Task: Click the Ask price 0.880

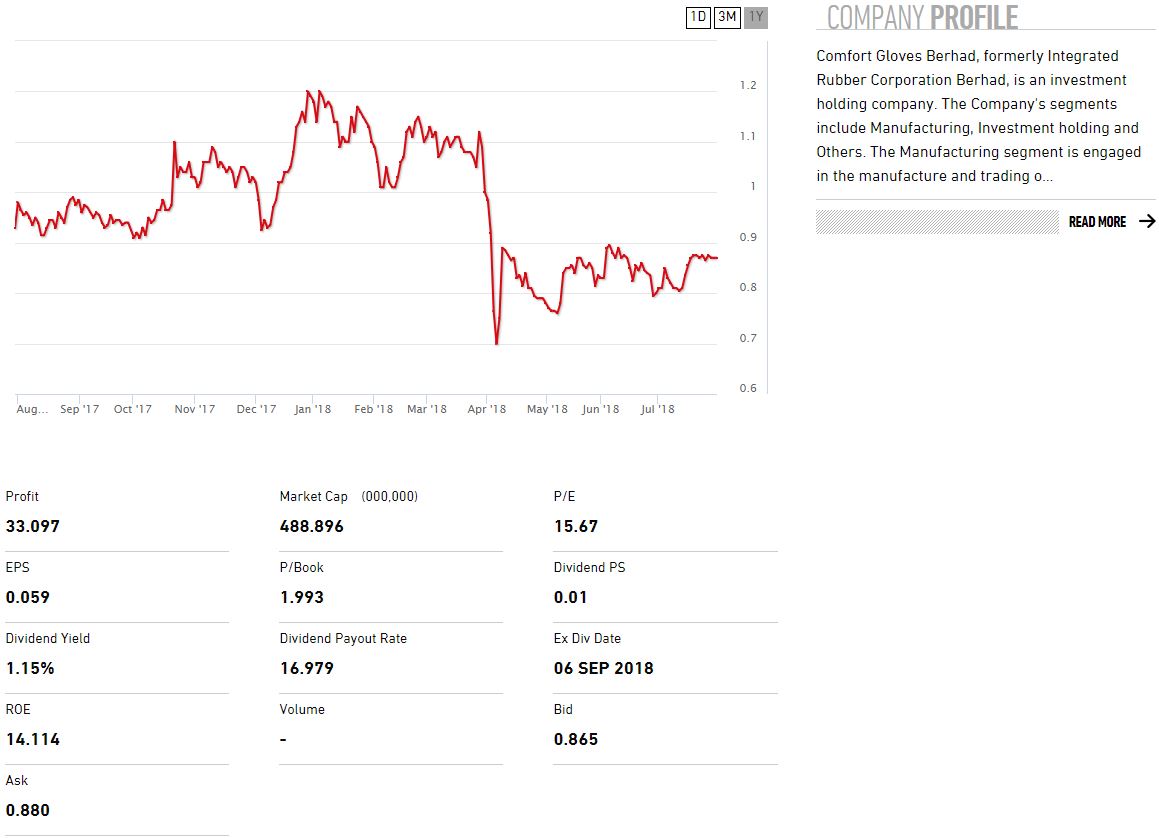Action: pyautogui.click(x=28, y=810)
